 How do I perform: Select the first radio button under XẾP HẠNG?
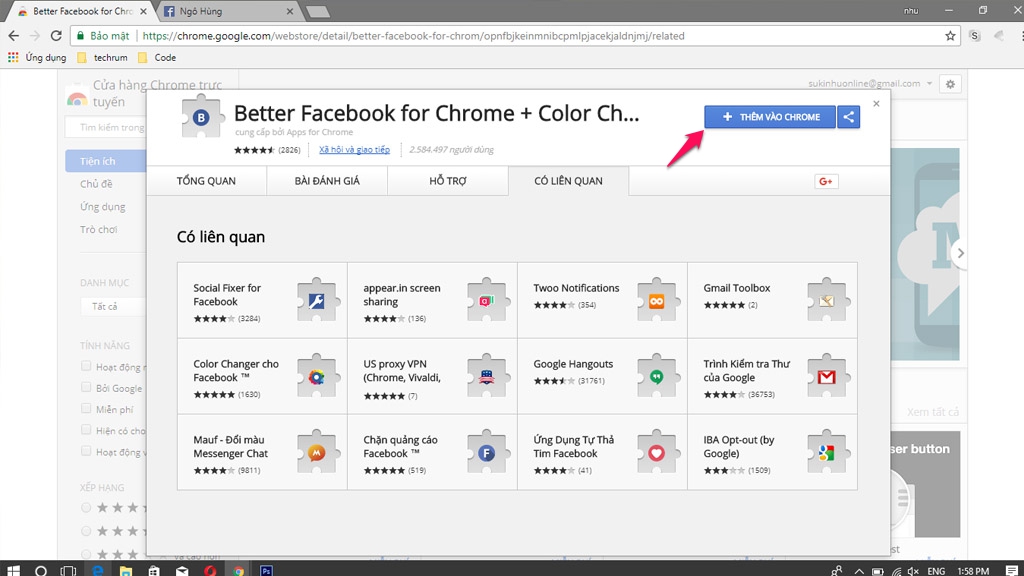click(x=86, y=507)
